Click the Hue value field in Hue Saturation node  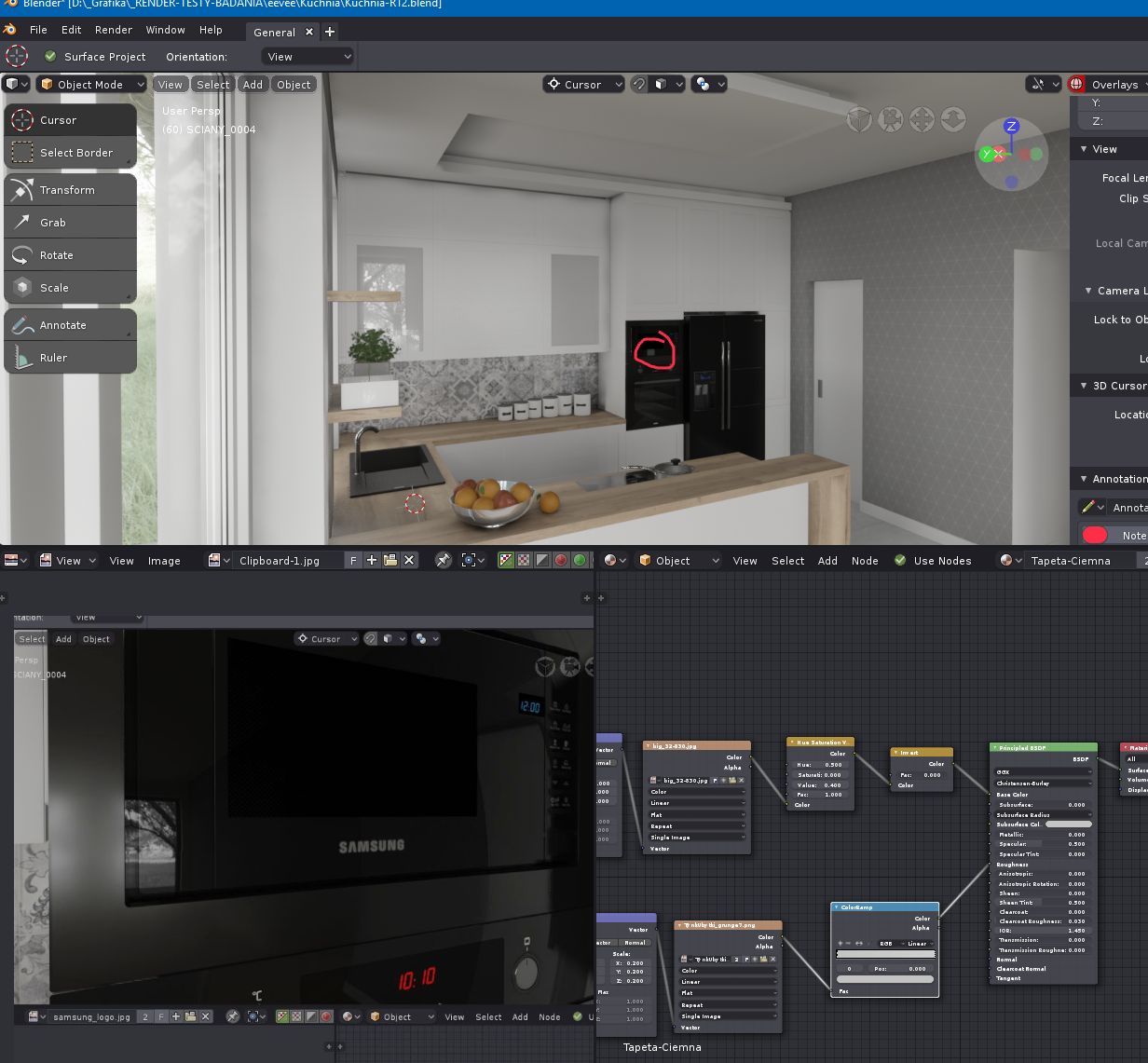coord(819,765)
